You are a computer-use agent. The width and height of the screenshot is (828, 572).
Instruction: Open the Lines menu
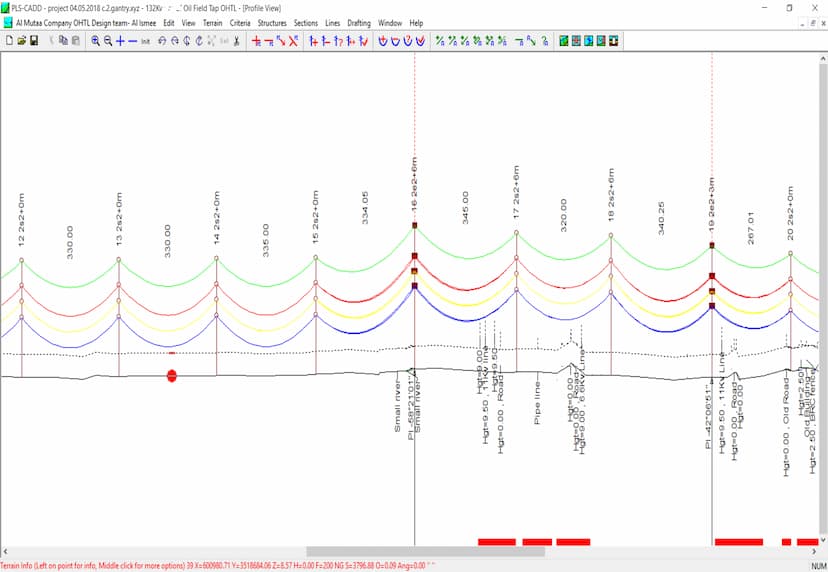pyautogui.click(x=333, y=23)
